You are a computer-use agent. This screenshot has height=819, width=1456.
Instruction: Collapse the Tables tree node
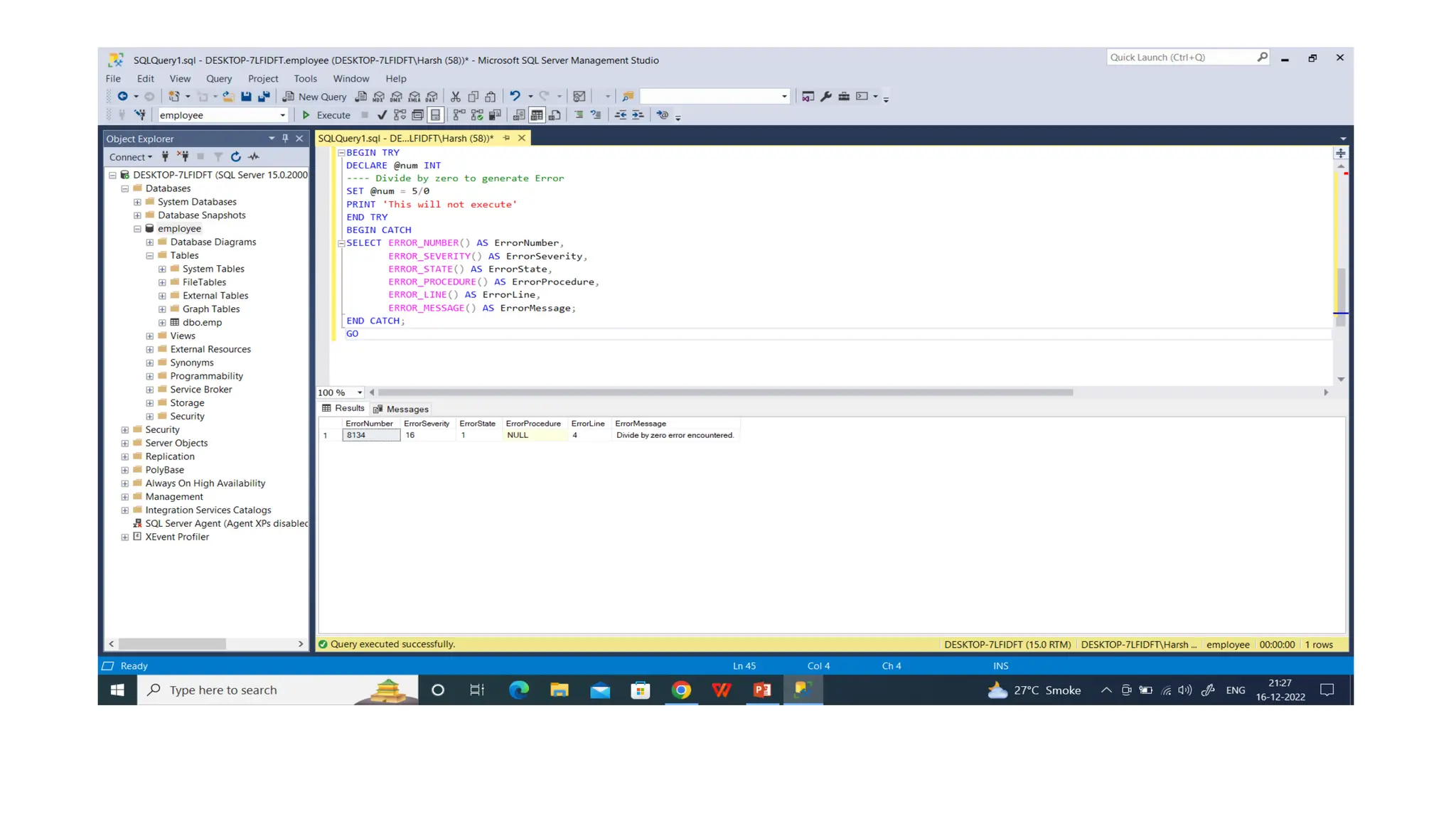150,255
